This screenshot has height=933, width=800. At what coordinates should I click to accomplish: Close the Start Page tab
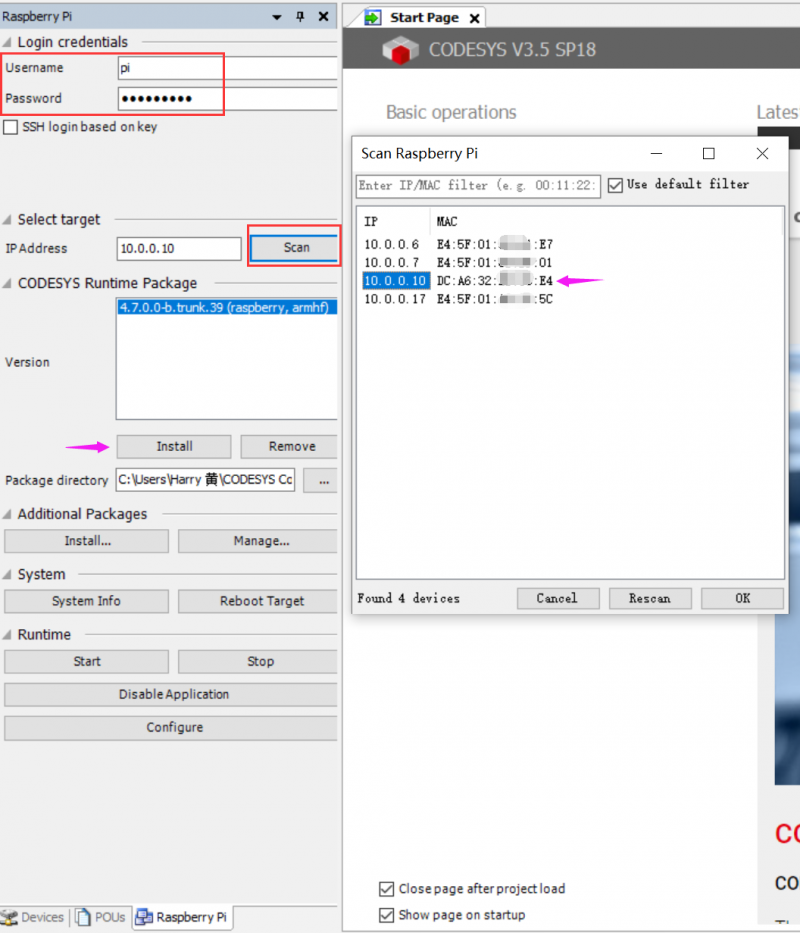[x=474, y=18]
